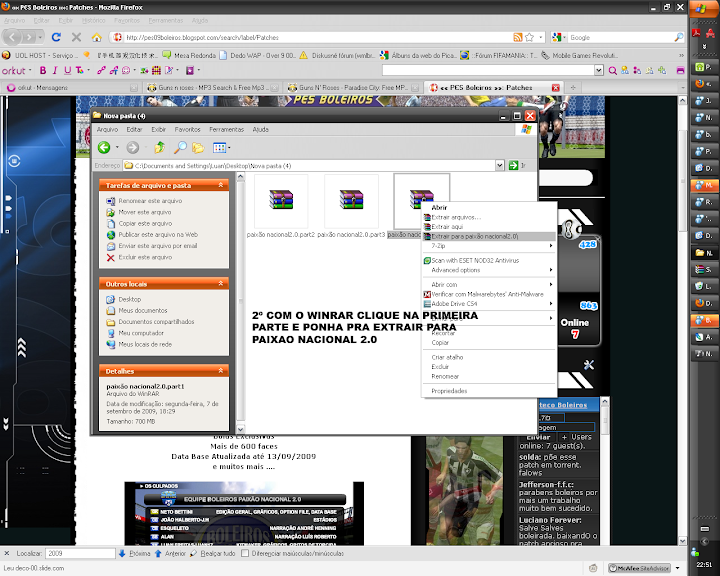This screenshot has height=576, width=720.
Task: Toggle orkut toolbar Underline icon
Action: 68,70
